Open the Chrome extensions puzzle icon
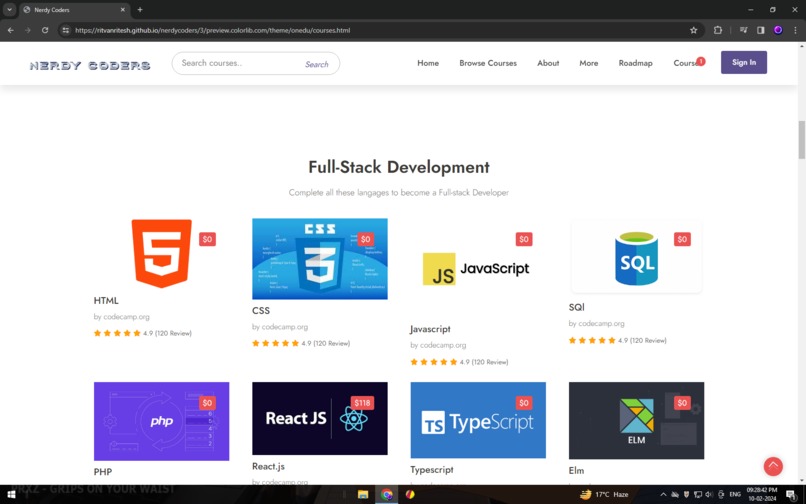Screen dimensions: 806x504 pos(718,30)
